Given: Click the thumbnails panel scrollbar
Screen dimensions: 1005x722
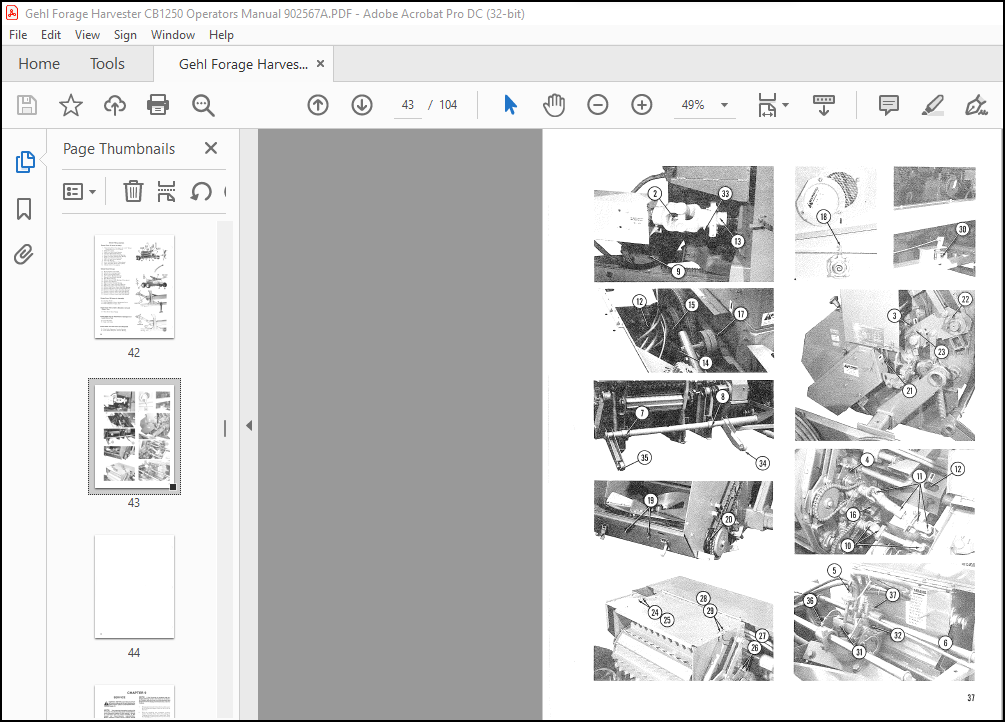Looking at the screenshot, I should 224,470.
